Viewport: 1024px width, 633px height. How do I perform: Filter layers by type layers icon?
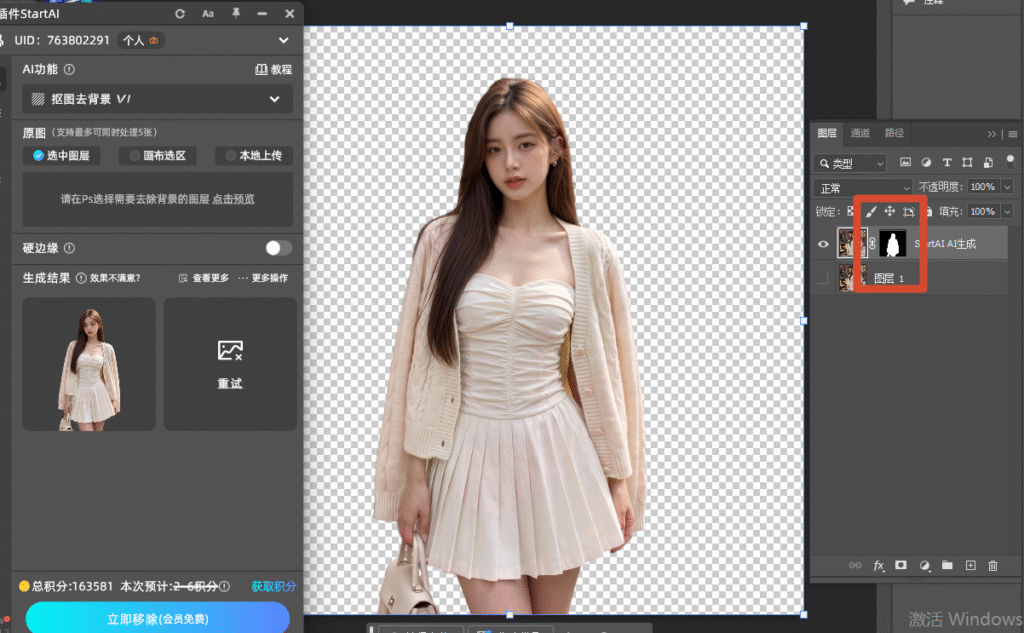coord(947,163)
